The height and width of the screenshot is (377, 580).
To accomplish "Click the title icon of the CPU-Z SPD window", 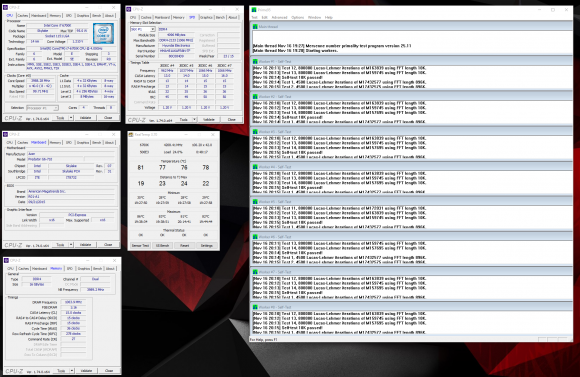I will pos(129,9).
